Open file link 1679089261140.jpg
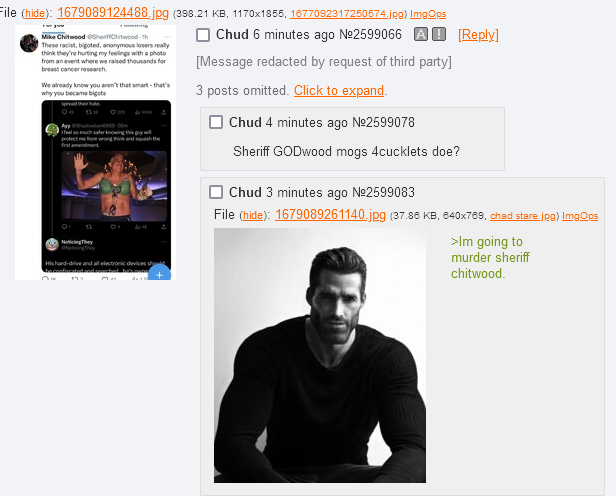The width and height of the screenshot is (616, 496). coord(330,214)
